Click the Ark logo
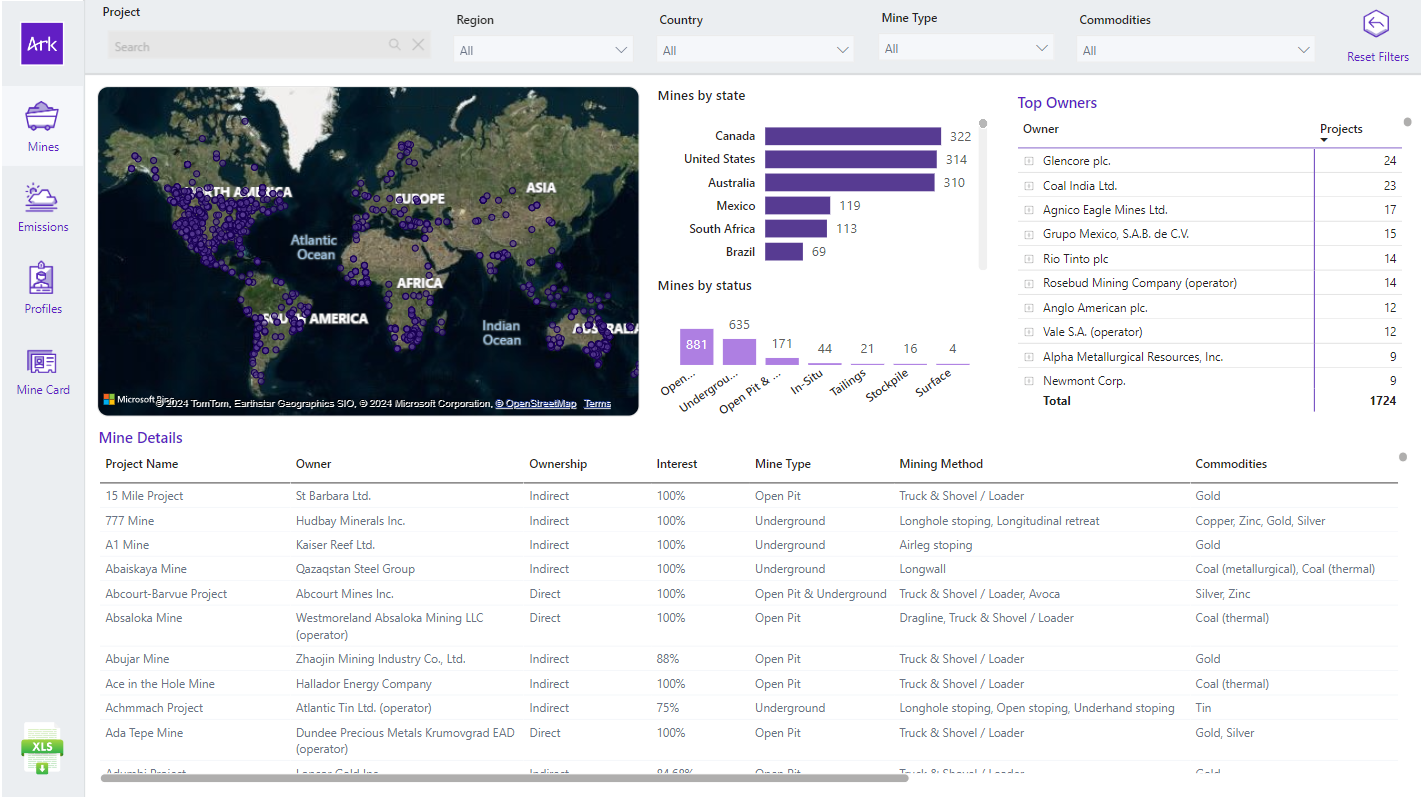The image size is (1421, 797). coord(42,43)
